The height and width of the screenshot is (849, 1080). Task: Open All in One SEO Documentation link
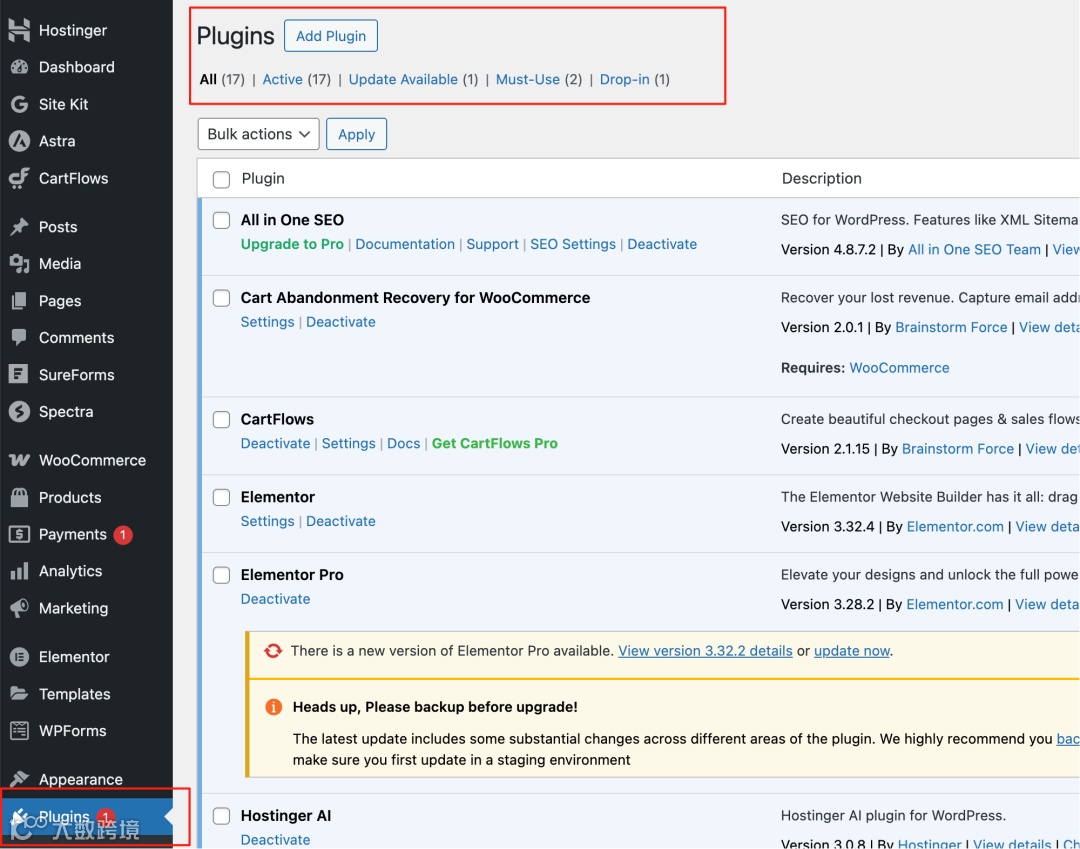[x=405, y=244]
